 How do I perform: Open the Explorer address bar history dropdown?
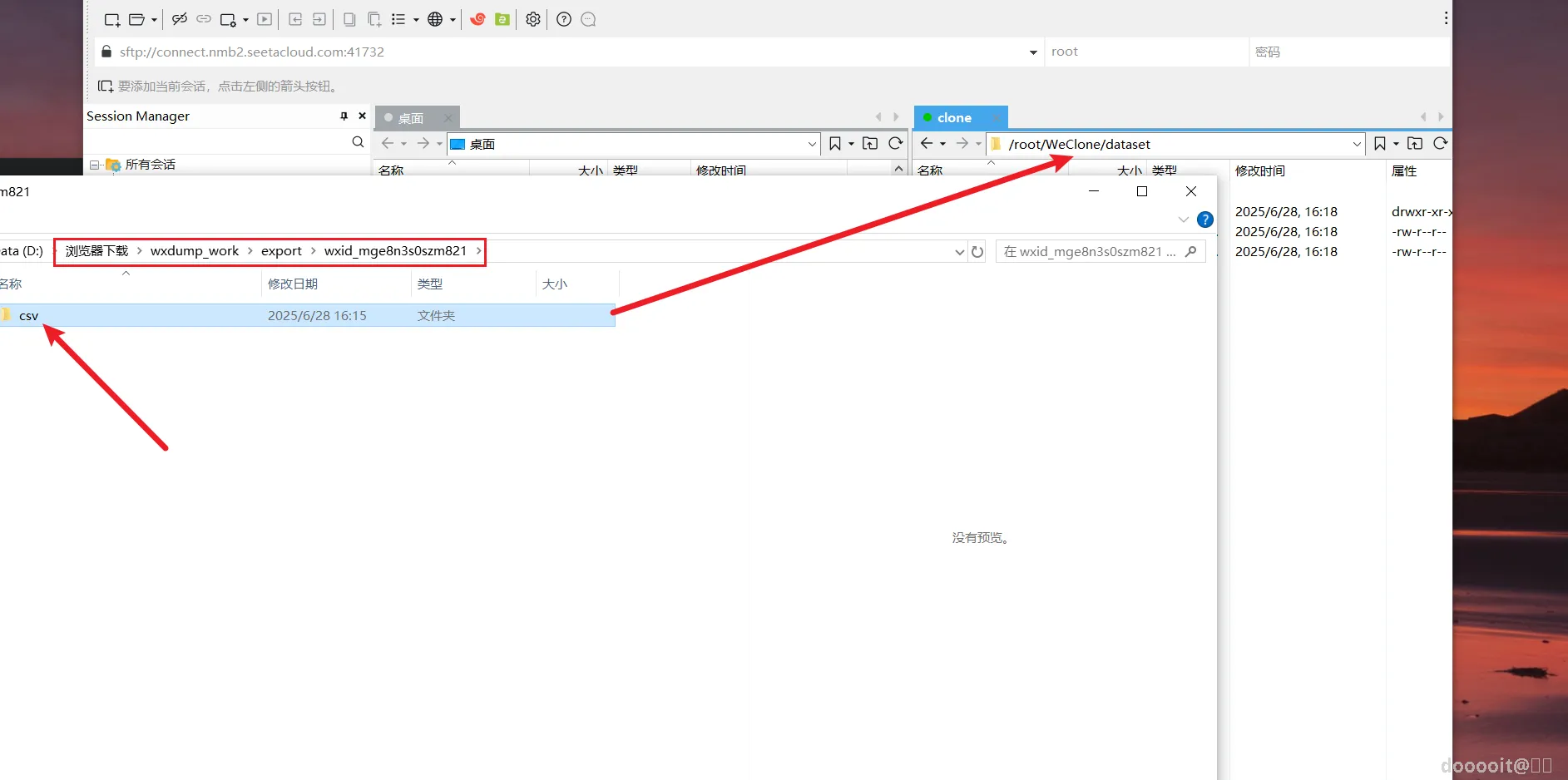click(x=960, y=252)
